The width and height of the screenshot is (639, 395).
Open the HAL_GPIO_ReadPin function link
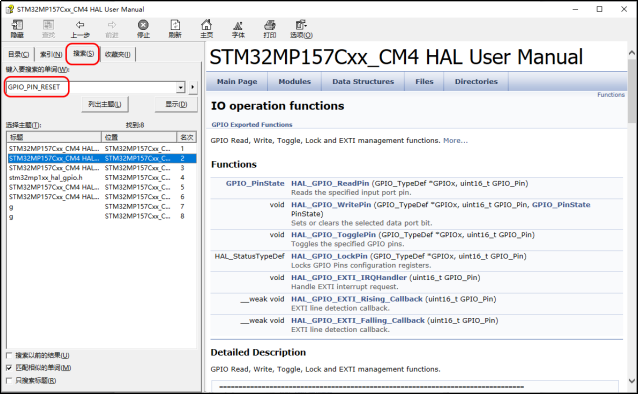click(330, 183)
